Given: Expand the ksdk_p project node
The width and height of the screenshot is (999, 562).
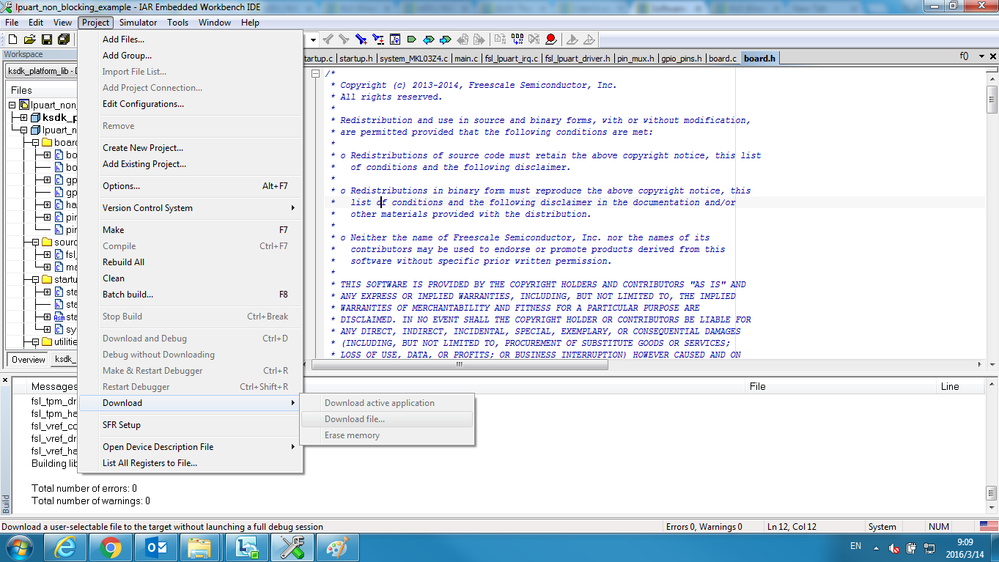Looking at the screenshot, I should pyautogui.click(x=24, y=118).
